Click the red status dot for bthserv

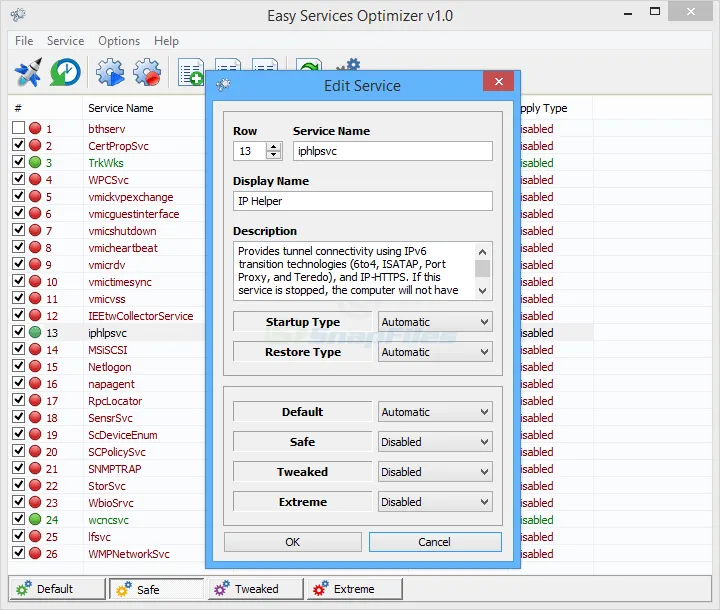pyautogui.click(x=35, y=128)
